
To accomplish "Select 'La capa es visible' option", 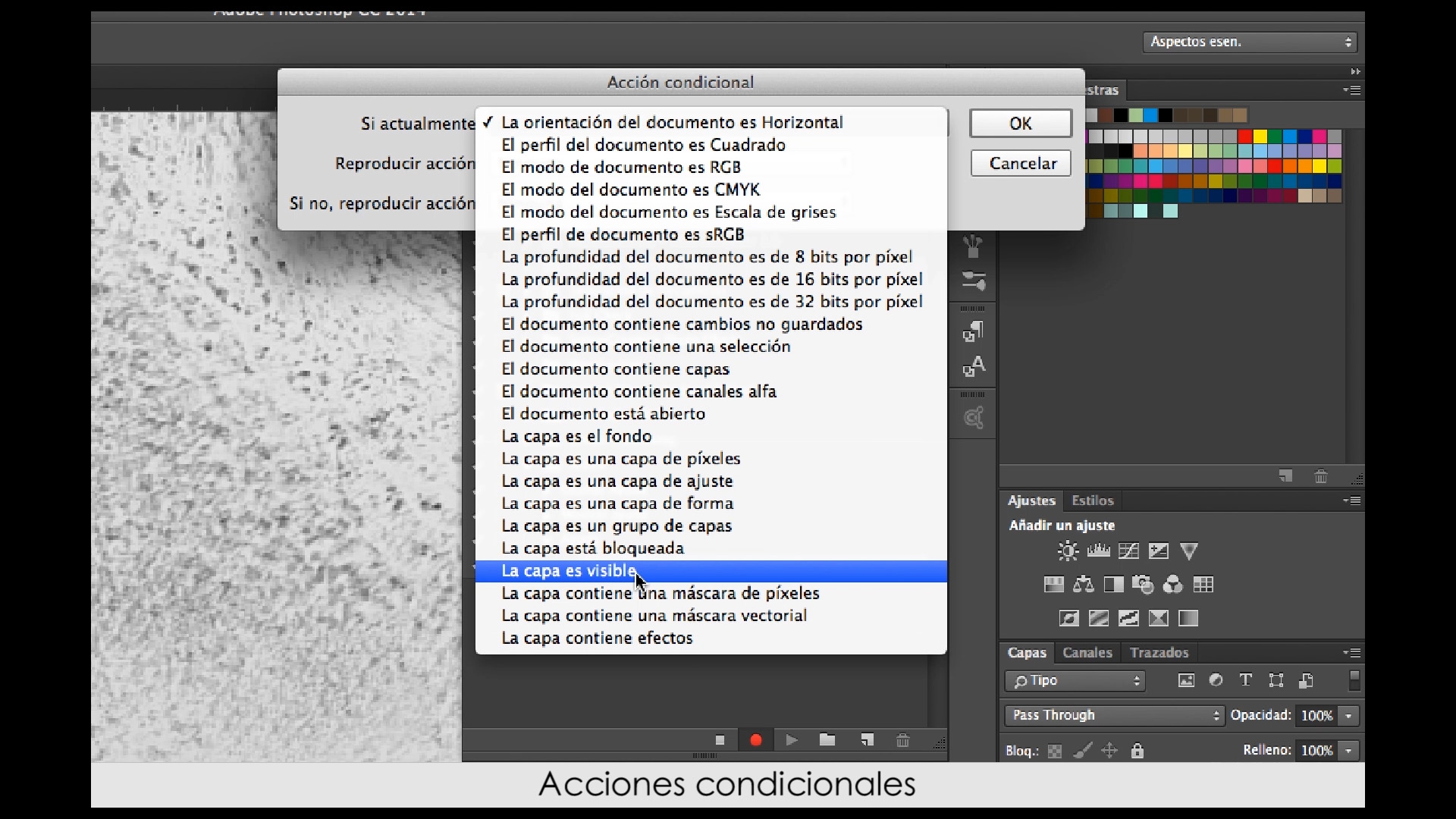I will (x=569, y=571).
